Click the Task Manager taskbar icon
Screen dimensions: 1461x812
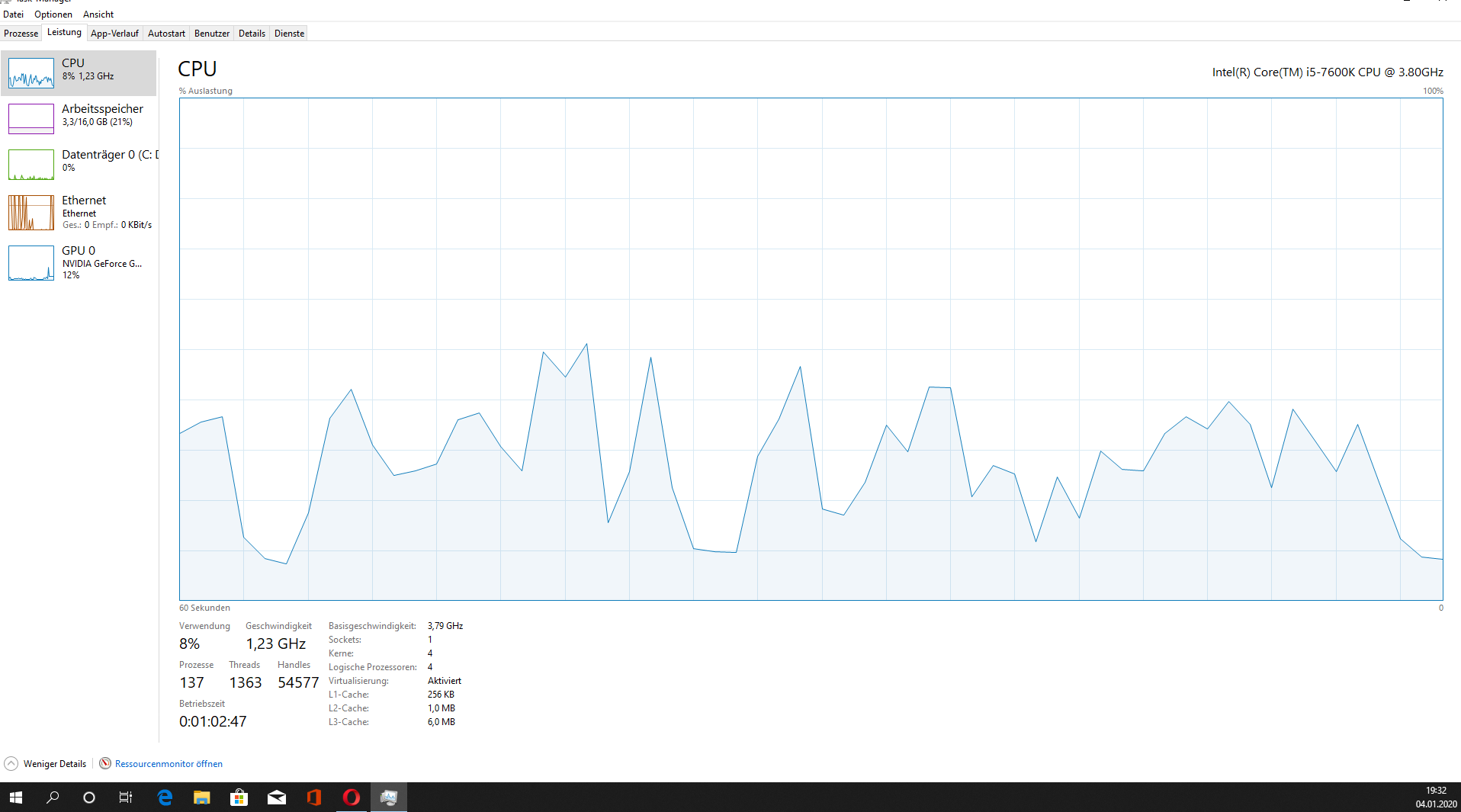[389, 798]
